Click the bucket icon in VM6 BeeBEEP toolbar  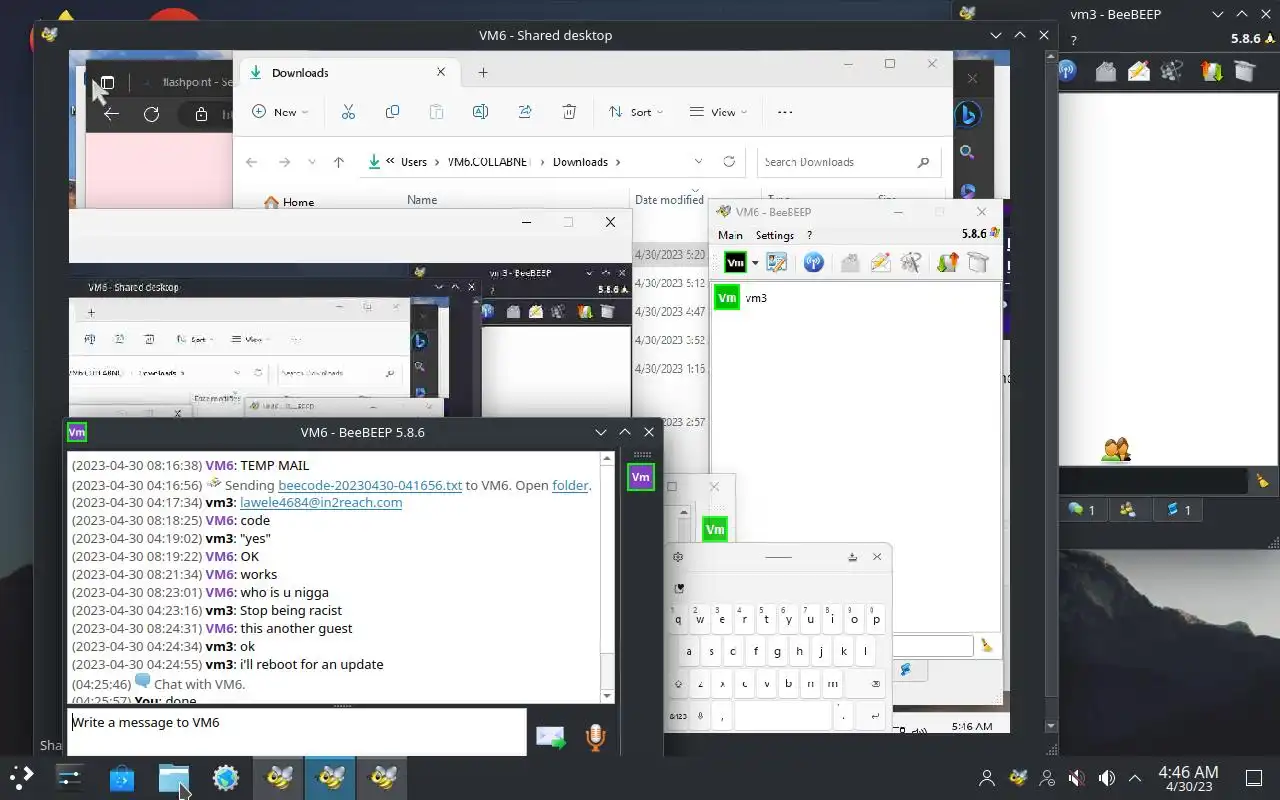pos(978,263)
